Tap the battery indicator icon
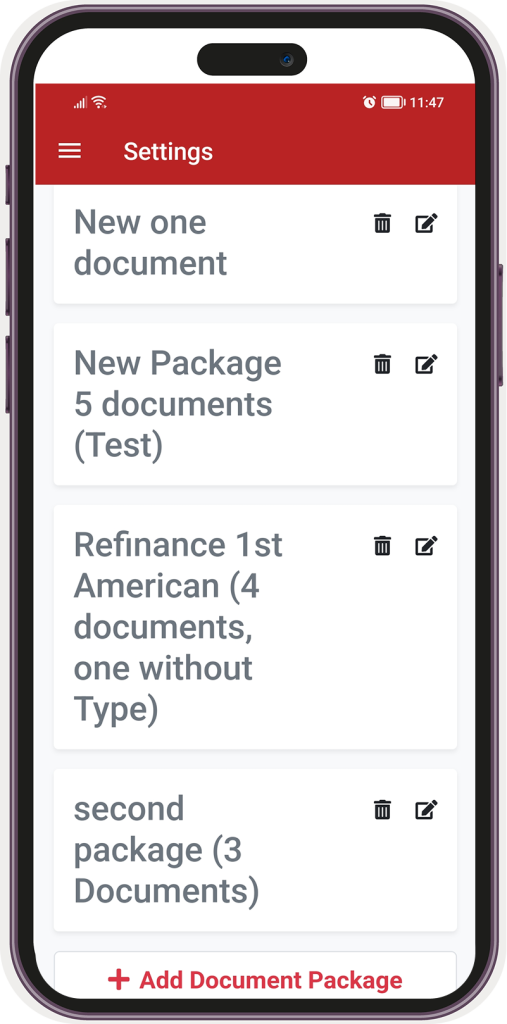The image size is (507, 1024). tap(393, 102)
